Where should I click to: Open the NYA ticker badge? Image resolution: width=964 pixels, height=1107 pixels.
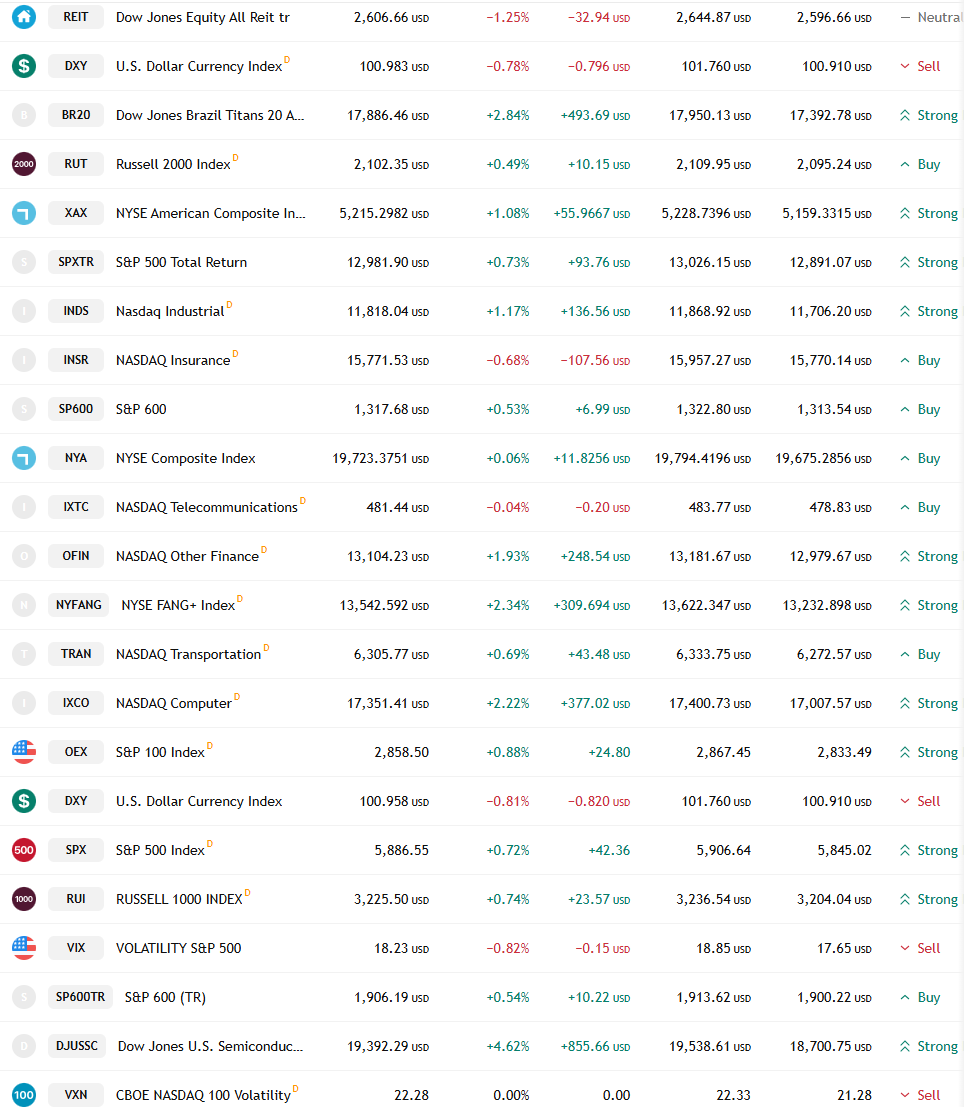(76, 458)
